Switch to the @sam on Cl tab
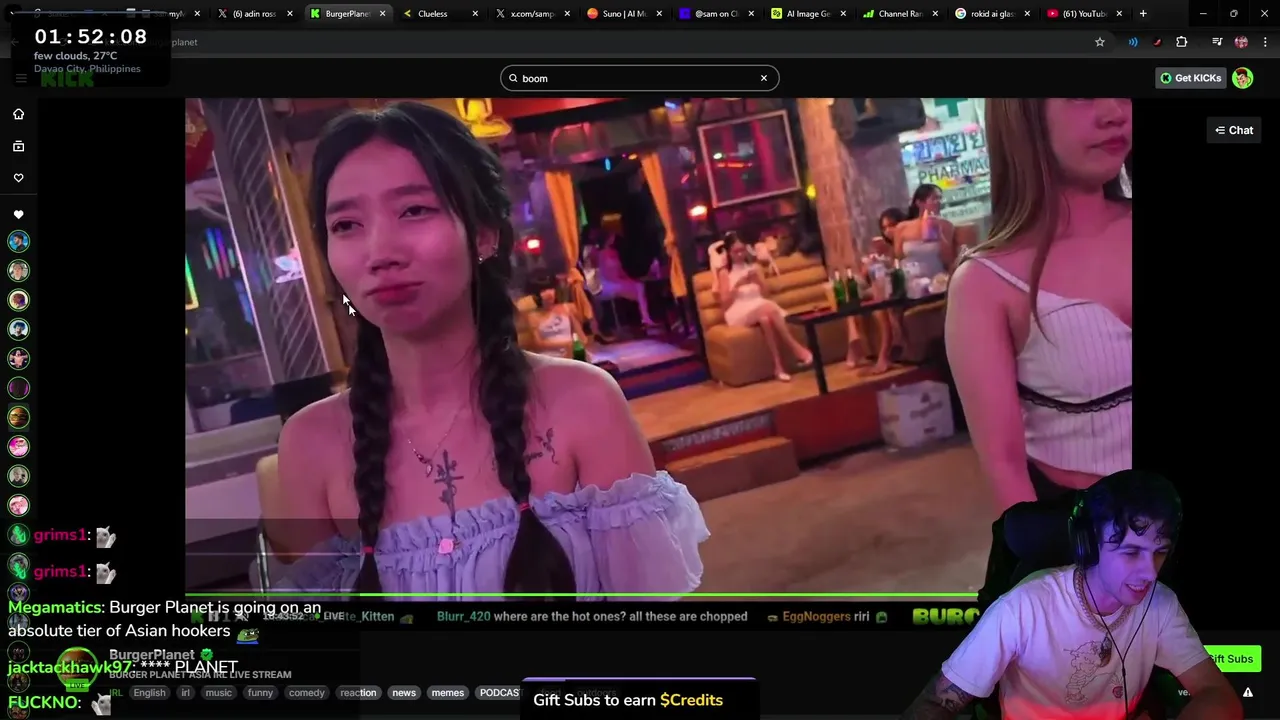The image size is (1280, 720). tap(715, 14)
